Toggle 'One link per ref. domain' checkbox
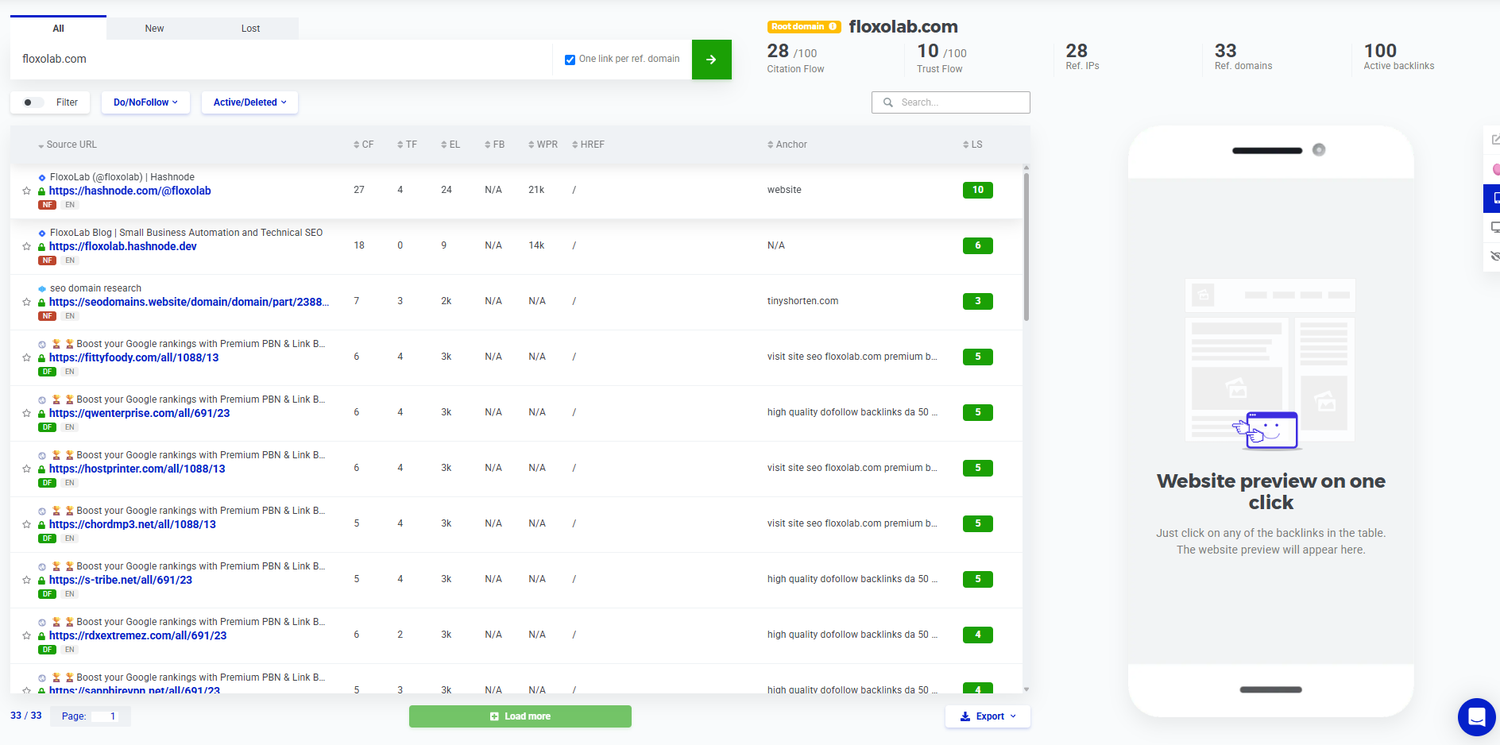The image size is (1500, 745). [x=570, y=59]
